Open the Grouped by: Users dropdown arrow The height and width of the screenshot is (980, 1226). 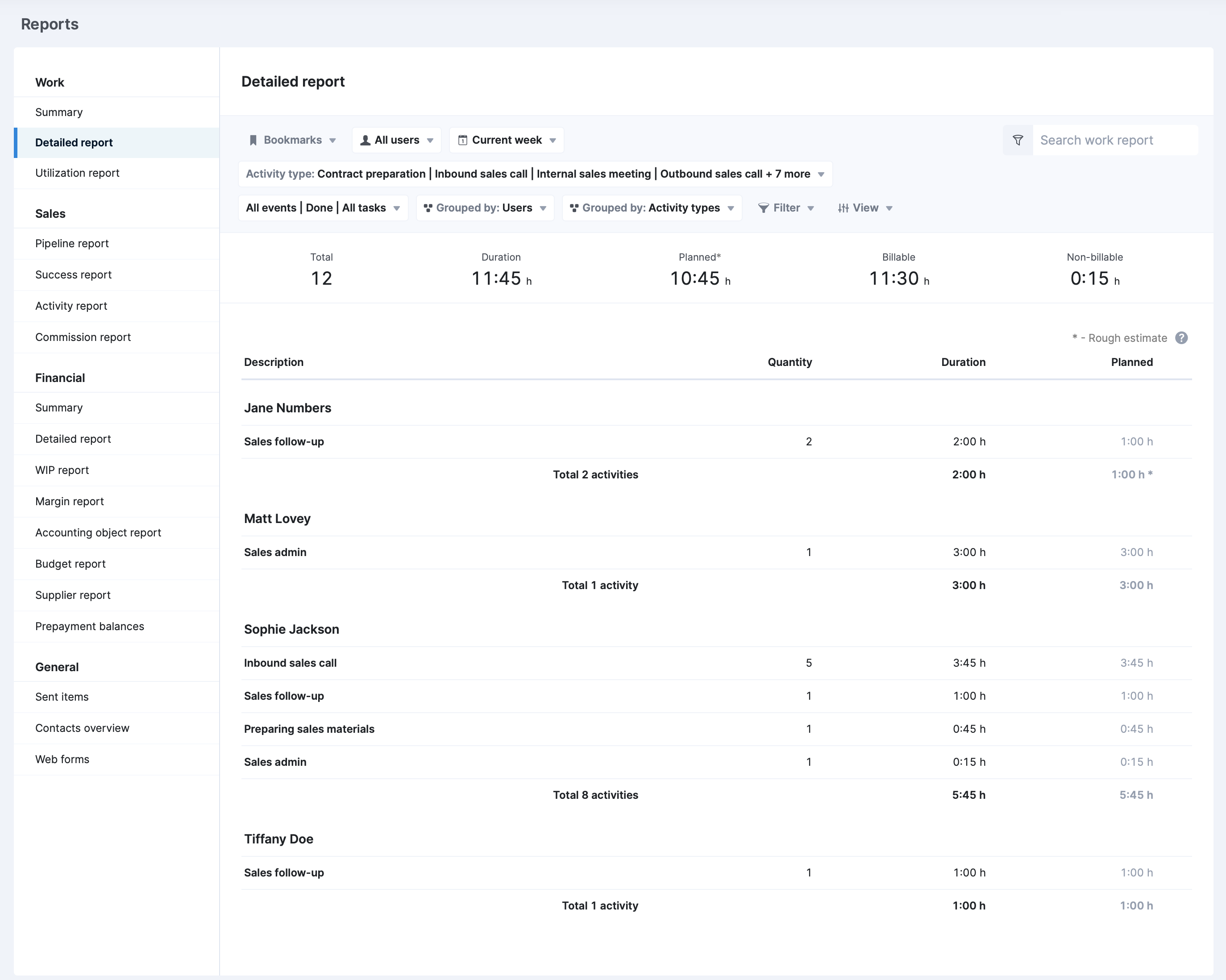543,208
